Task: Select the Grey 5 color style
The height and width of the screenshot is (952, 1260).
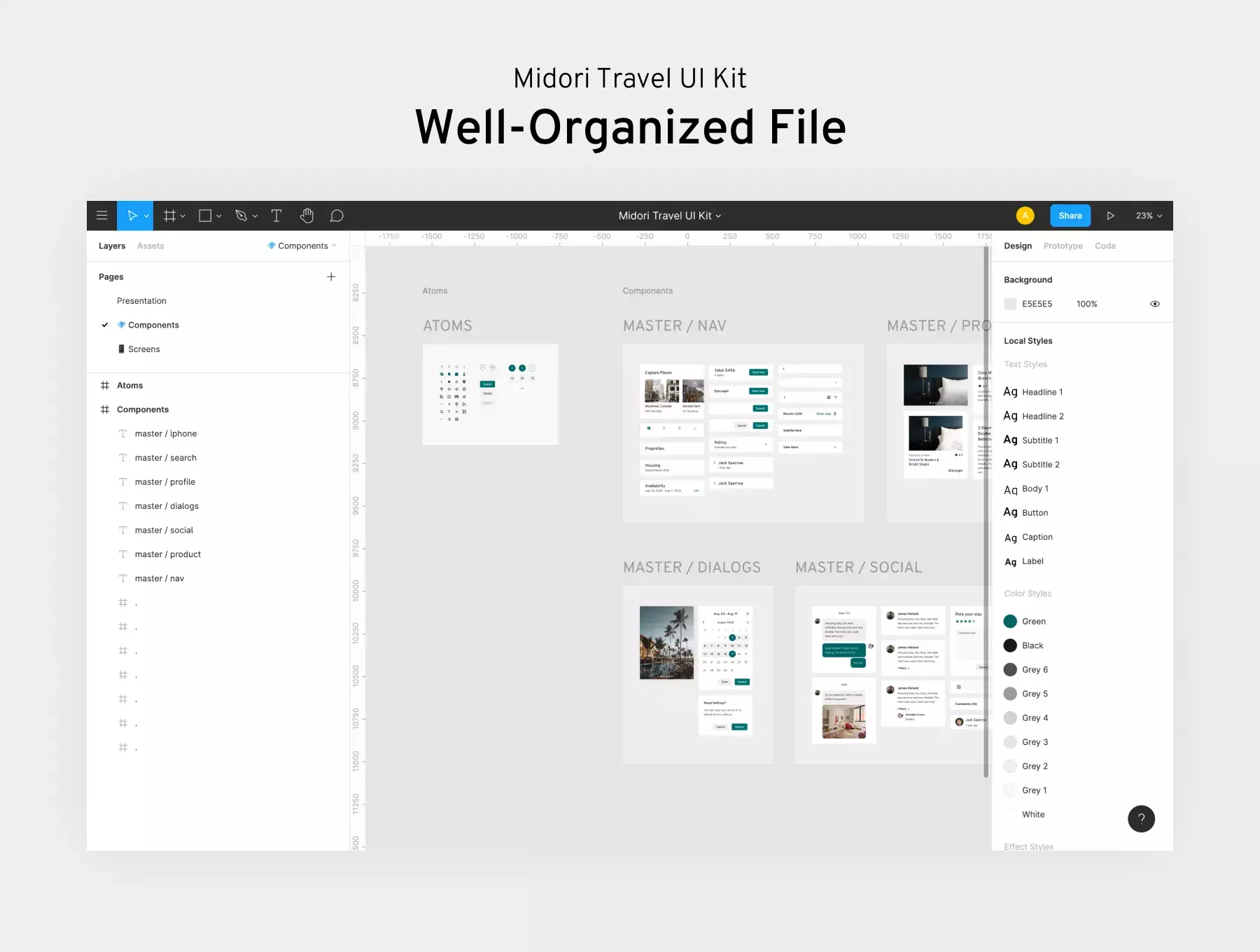Action: tap(1025, 694)
